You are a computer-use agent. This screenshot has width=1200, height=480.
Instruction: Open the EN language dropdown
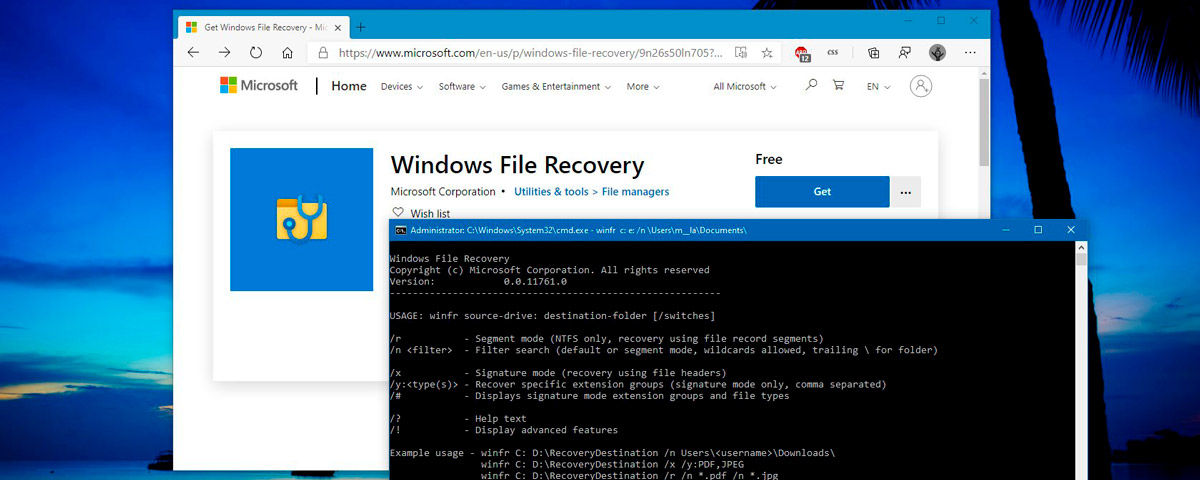[x=878, y=87]
